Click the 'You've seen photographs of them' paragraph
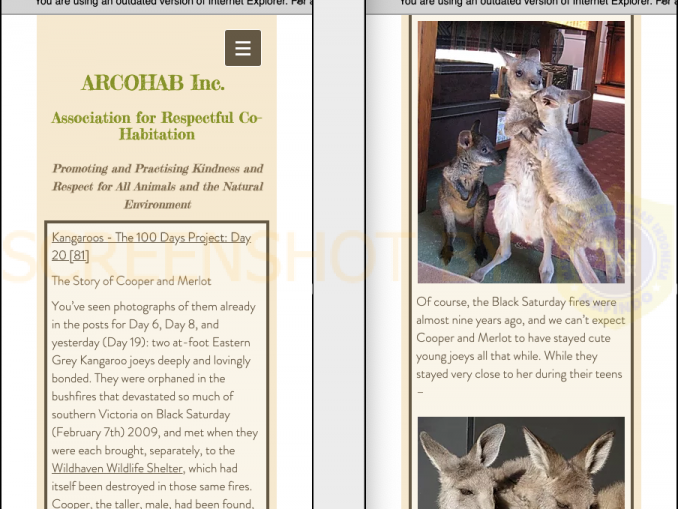This screenshot has height=509, width=678. (x=155, y=405)
